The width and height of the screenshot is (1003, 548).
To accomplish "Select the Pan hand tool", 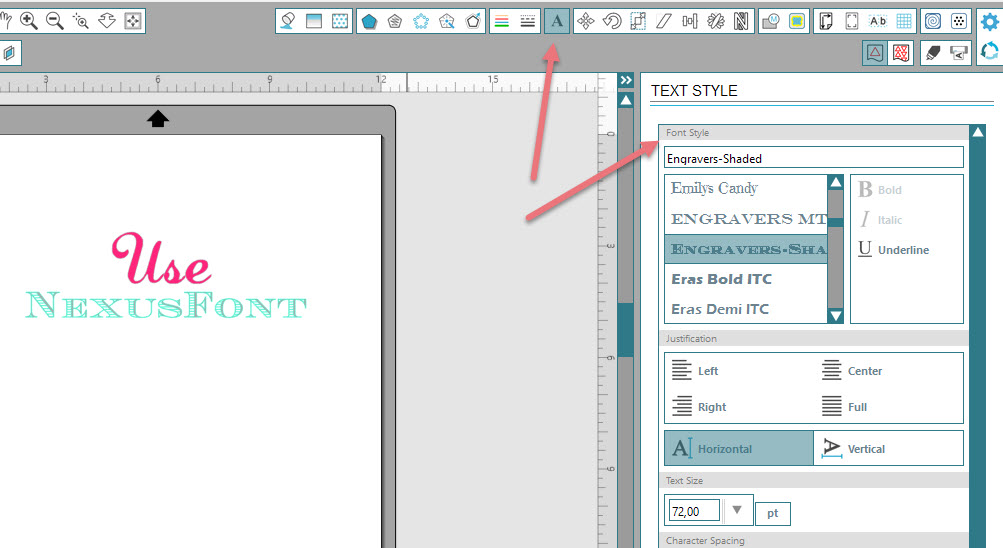I will 6,20.
